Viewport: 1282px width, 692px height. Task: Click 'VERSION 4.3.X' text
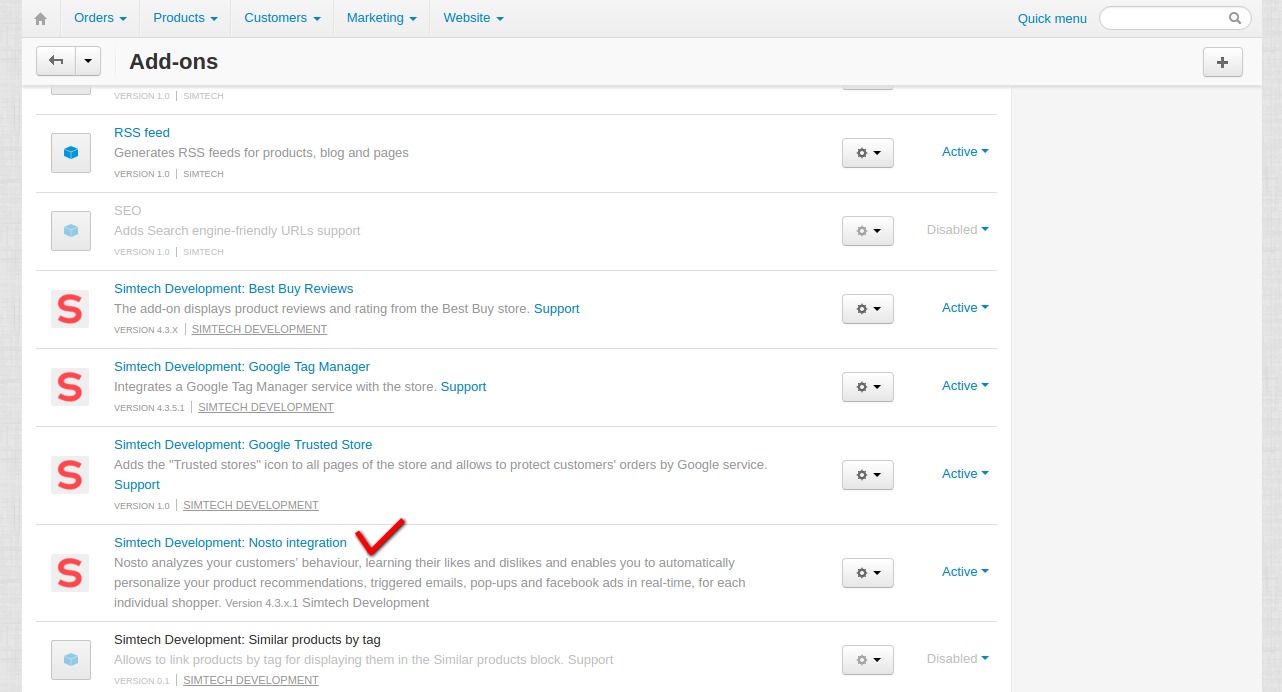pyautogui.click(x=146, y=330)
